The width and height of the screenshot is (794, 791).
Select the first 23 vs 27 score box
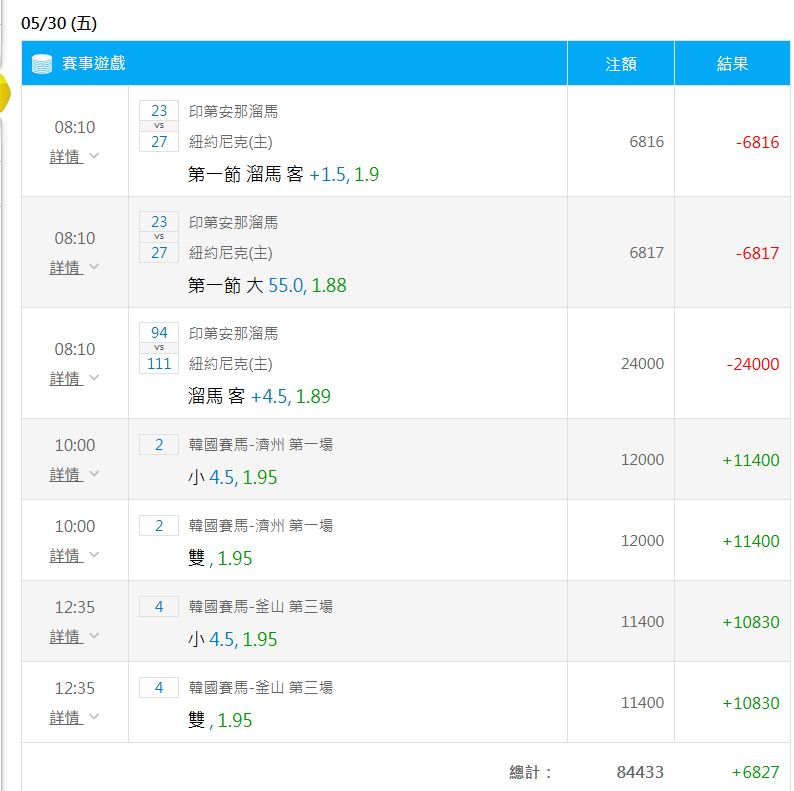(x=159, y=126)
